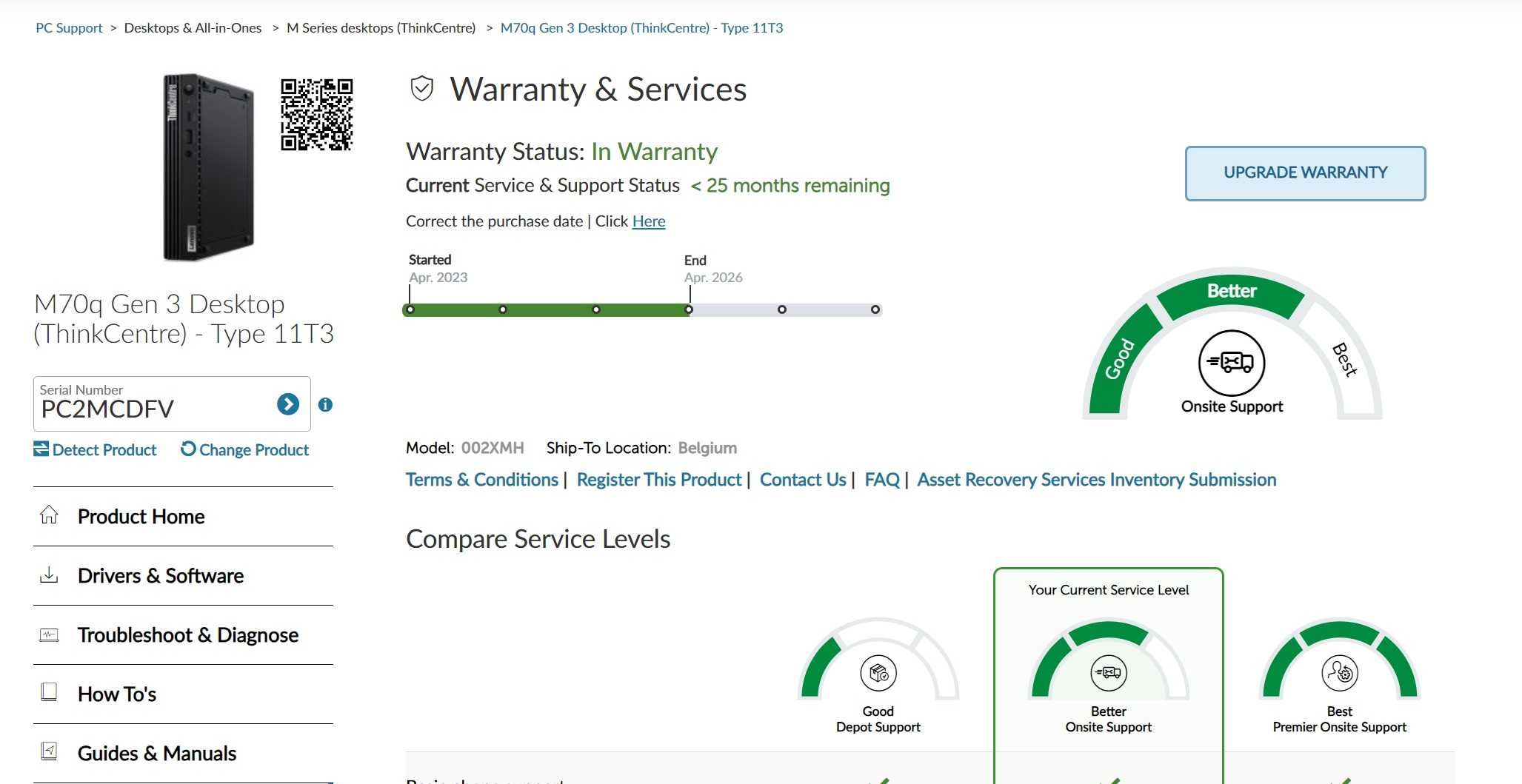Image resolution: width=1522 pixels, height=784 pixels.
Task: Click the warranty timeline Started marker
Action: (410, 309)
